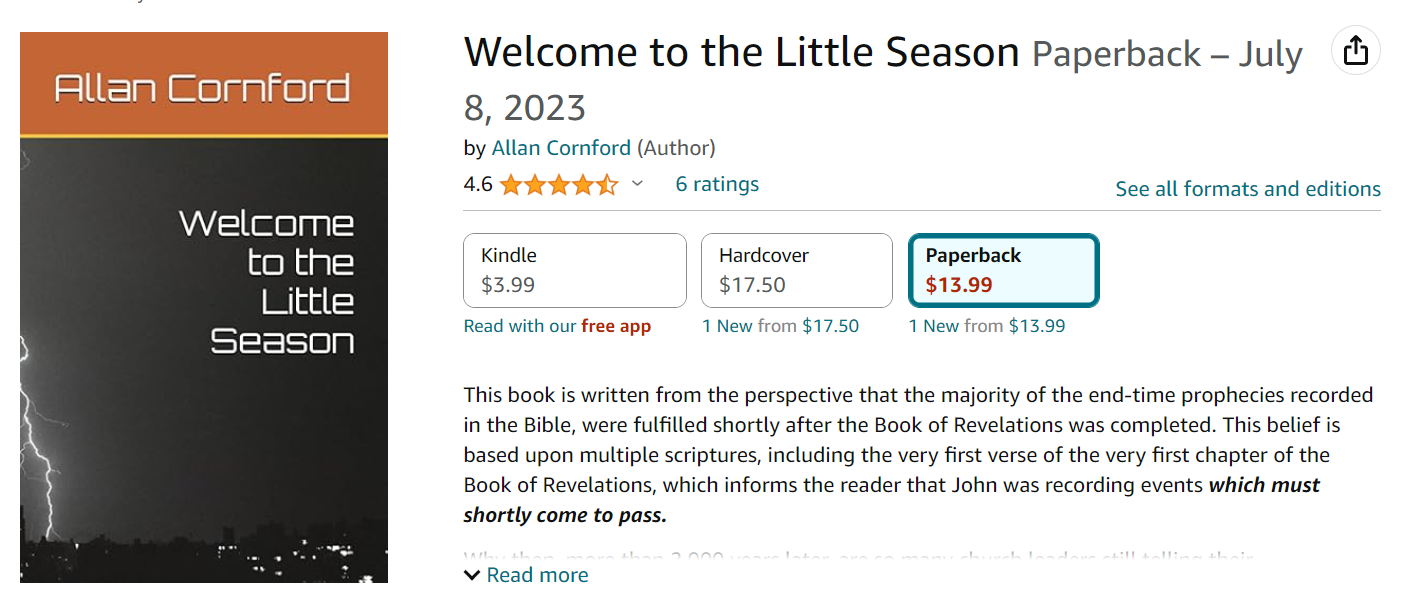Open See all formats and editions

[x=1247, y=189]
